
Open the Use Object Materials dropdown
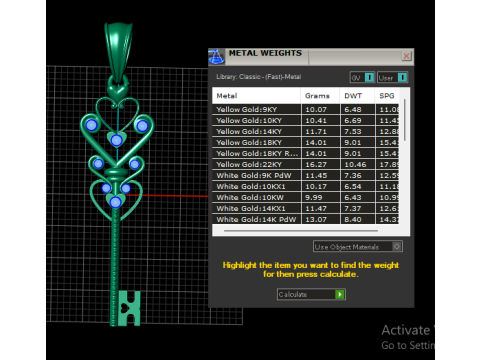tap(358, 247)
